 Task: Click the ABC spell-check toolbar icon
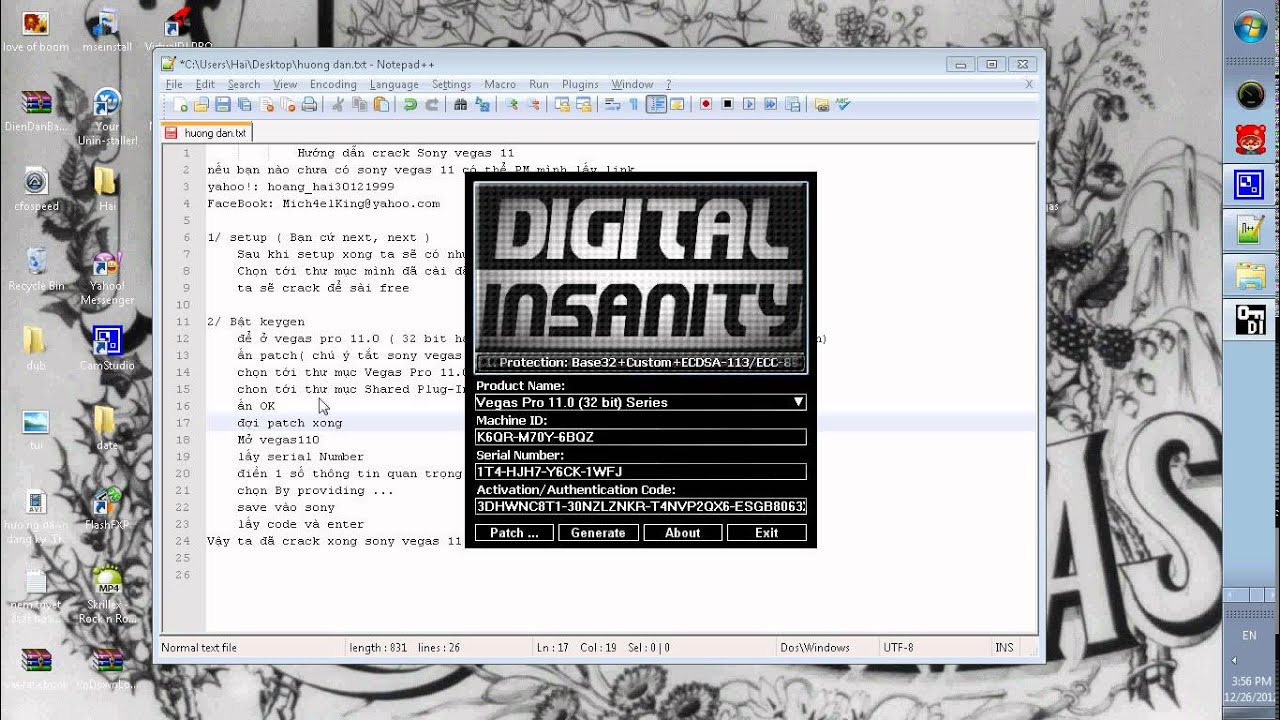(x=842, y=104)
